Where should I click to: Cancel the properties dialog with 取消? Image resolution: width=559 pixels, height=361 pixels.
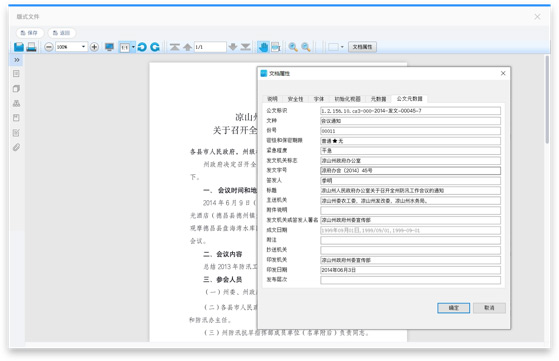(x=489, y=308)
